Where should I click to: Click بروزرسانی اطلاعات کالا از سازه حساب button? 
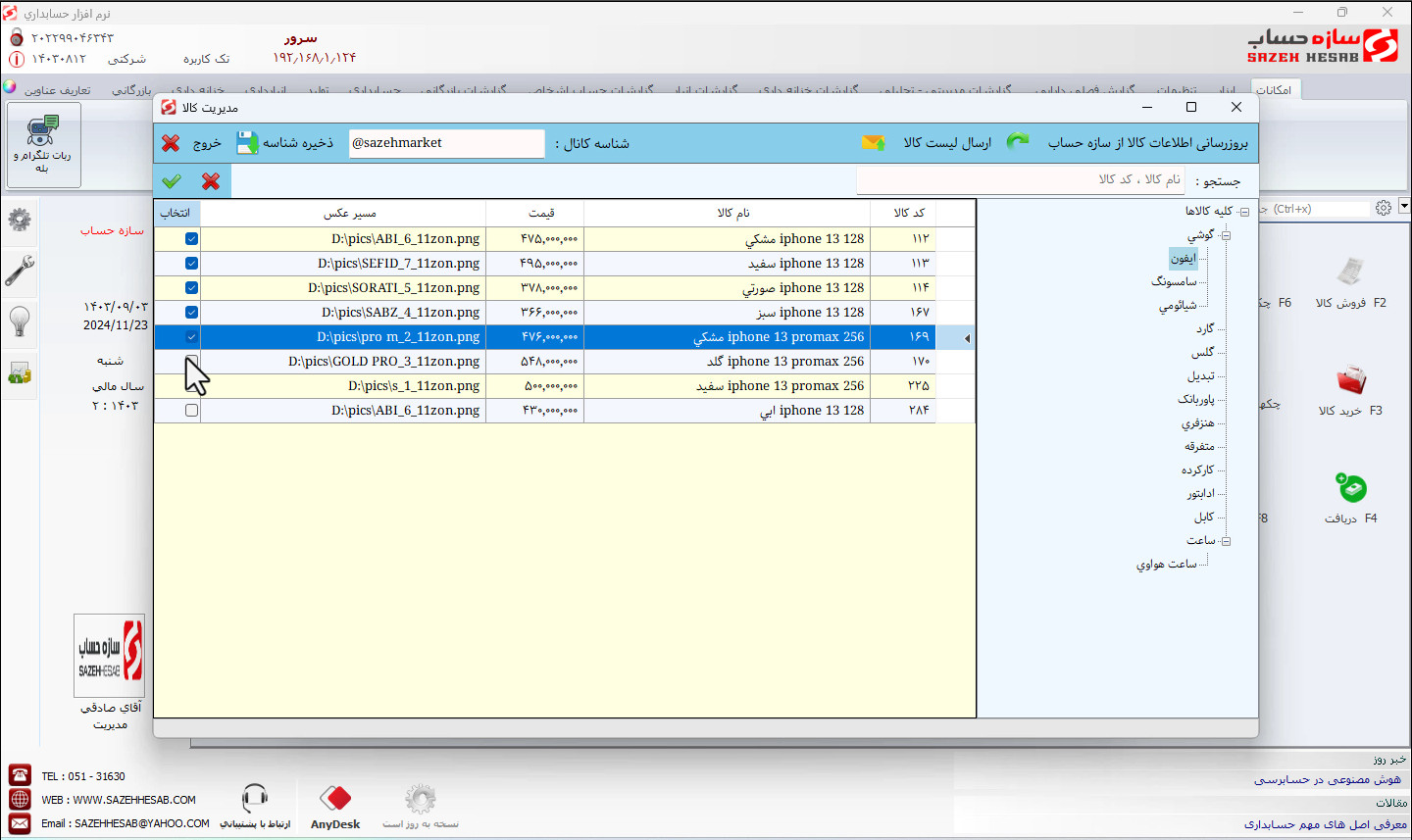[1148, 142]
